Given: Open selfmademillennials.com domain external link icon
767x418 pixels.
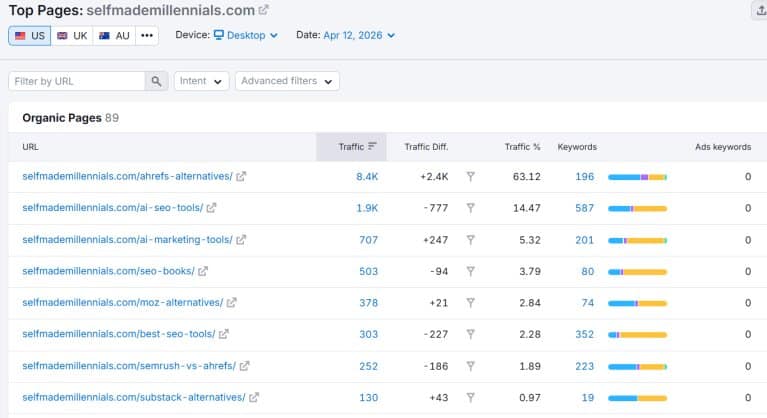Looking at the screenshot, I should pyautogui.click(x=264, y=9).
